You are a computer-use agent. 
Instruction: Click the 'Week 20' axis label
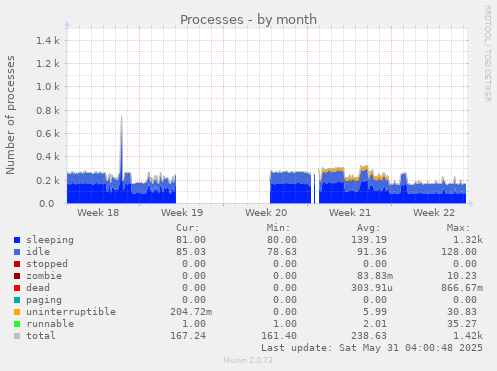pyautogui.click(x=266, y=213)
